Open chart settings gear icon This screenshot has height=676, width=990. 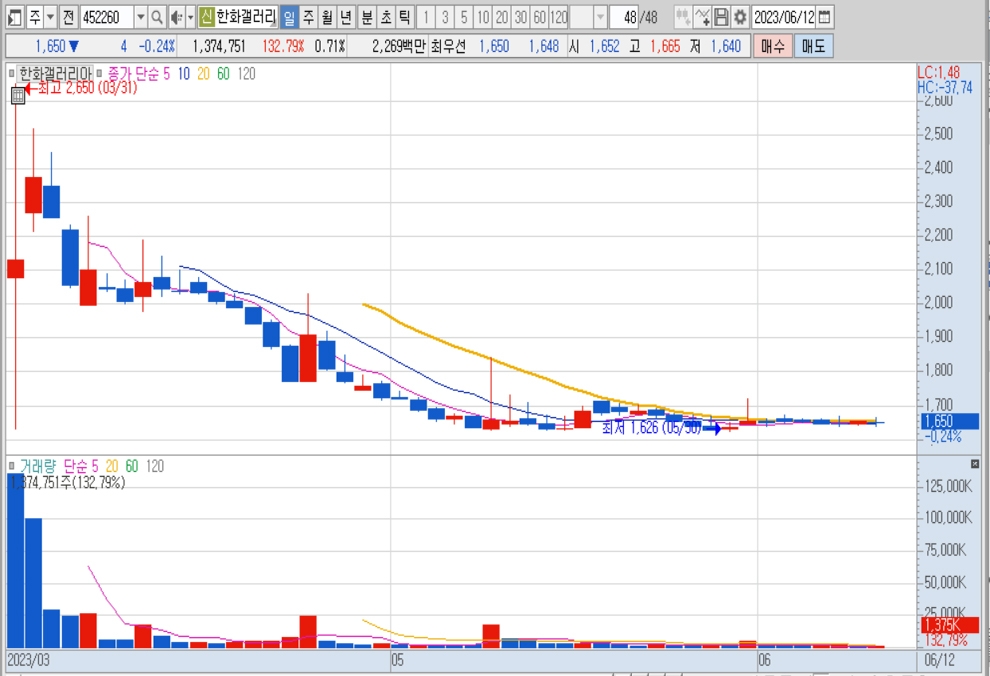[x=740, y=17]
